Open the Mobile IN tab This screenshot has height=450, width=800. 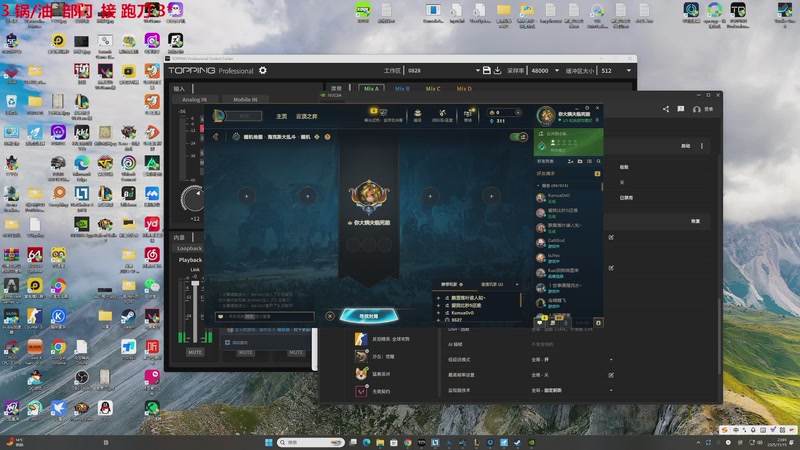click(x=245, y=99)
